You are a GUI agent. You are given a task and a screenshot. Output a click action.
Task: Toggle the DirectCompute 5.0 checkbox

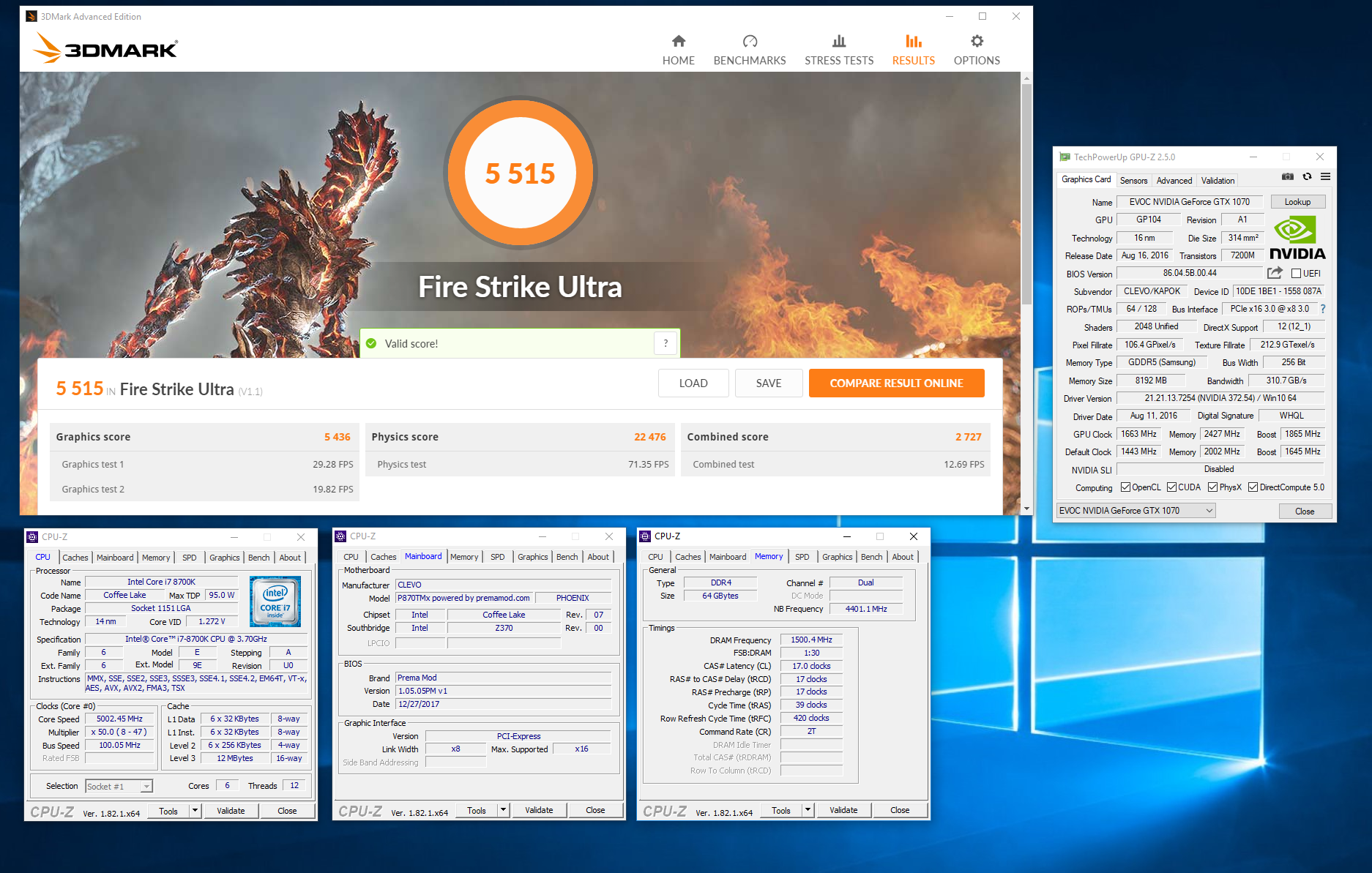1253,487
